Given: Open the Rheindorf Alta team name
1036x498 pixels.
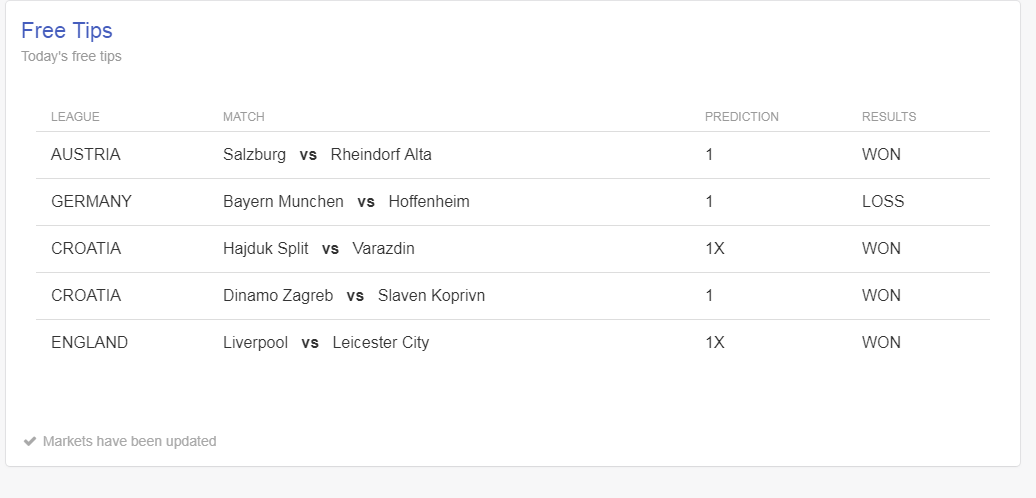Looking at the screenshot, I should [x=381, y=155].
